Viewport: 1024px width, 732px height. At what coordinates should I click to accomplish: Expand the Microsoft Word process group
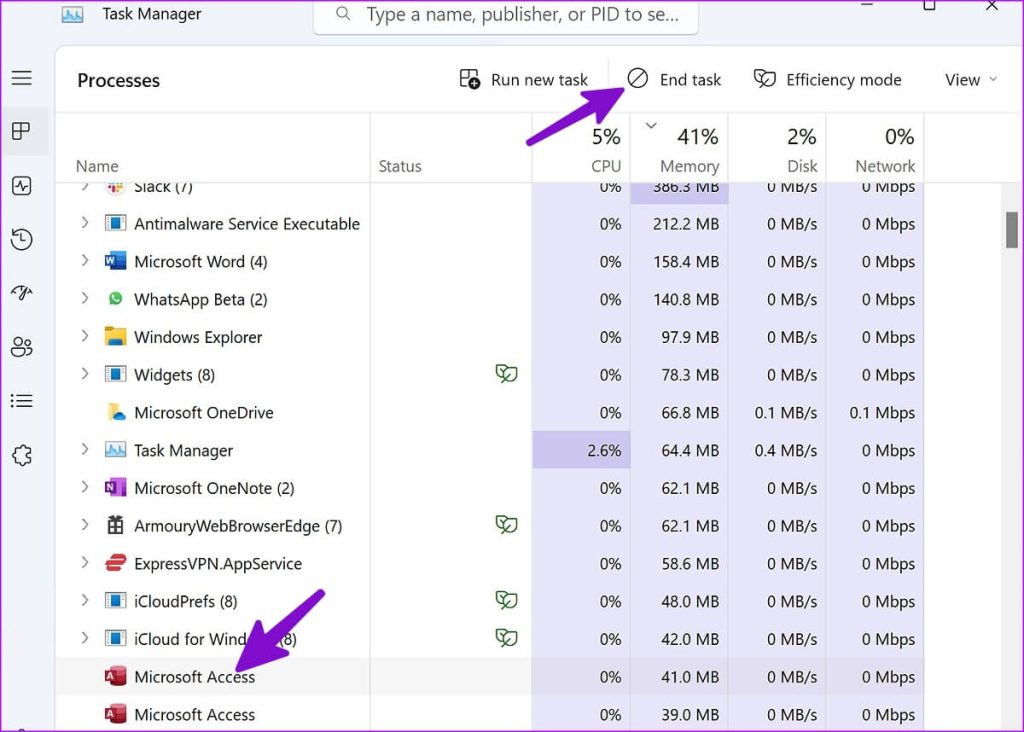(x=84, y=261)
